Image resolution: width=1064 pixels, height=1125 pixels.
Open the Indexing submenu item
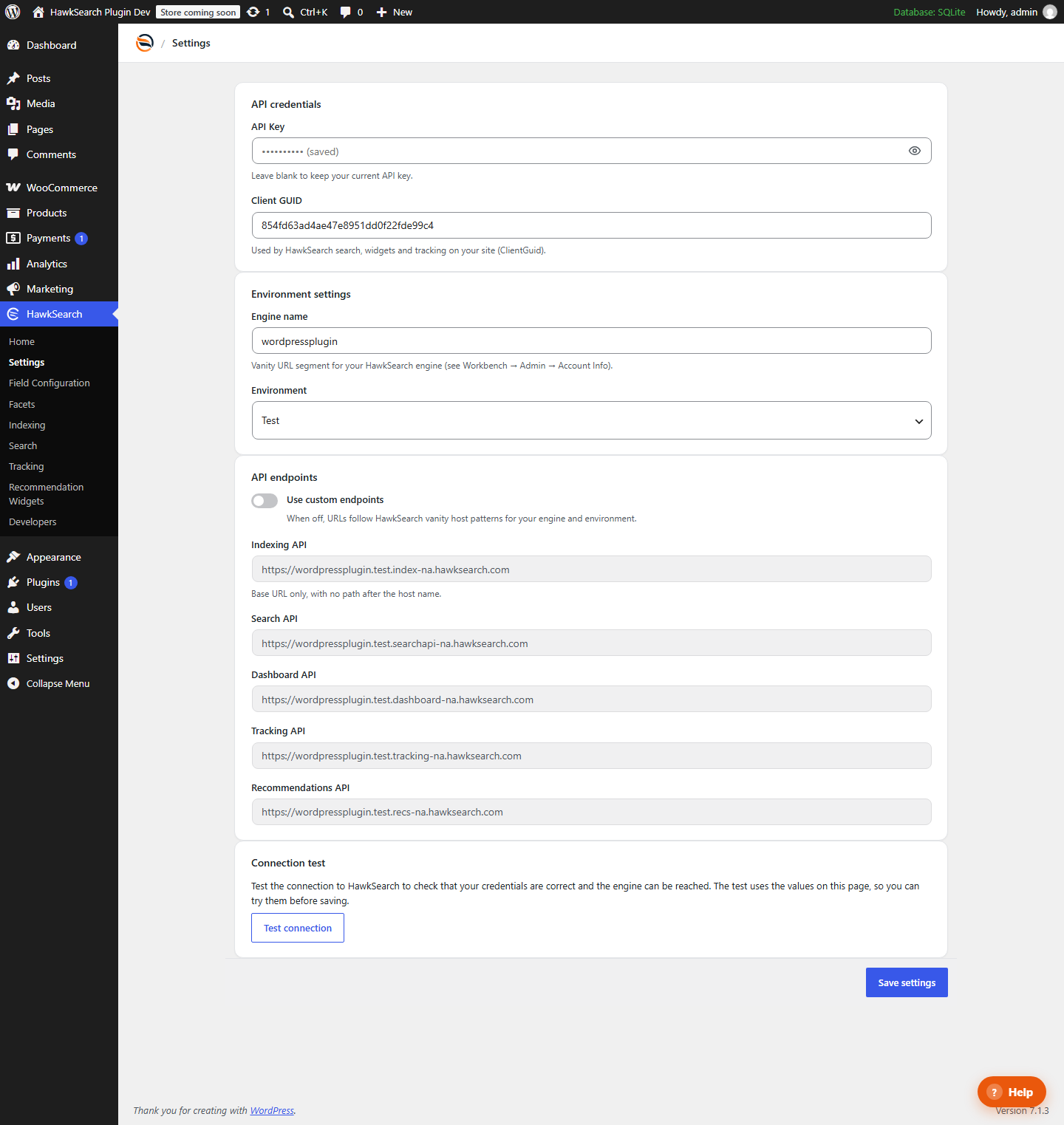tap(27, 425)
